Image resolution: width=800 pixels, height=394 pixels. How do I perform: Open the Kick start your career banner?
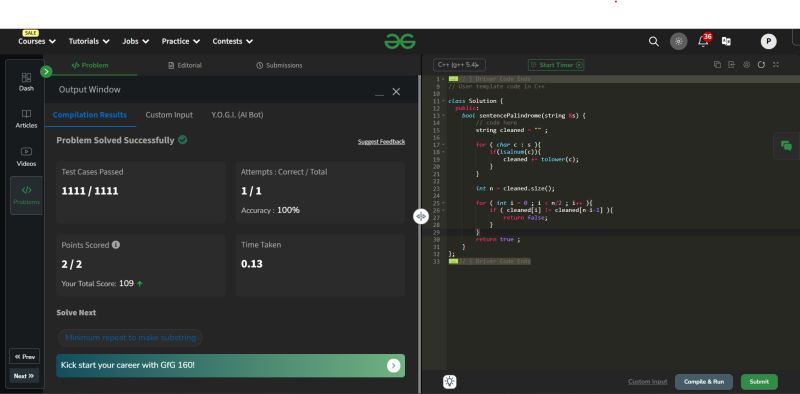(x=231, y=365)
